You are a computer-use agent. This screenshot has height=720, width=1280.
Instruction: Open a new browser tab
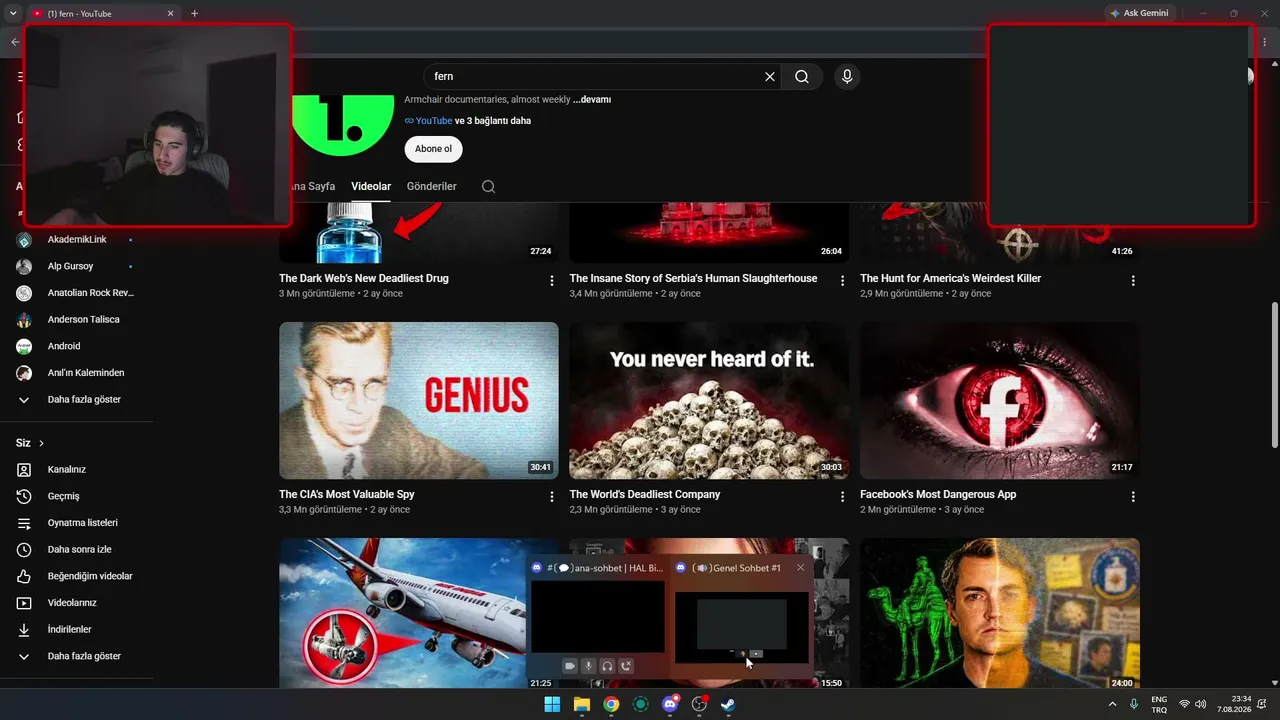point(194,13)
